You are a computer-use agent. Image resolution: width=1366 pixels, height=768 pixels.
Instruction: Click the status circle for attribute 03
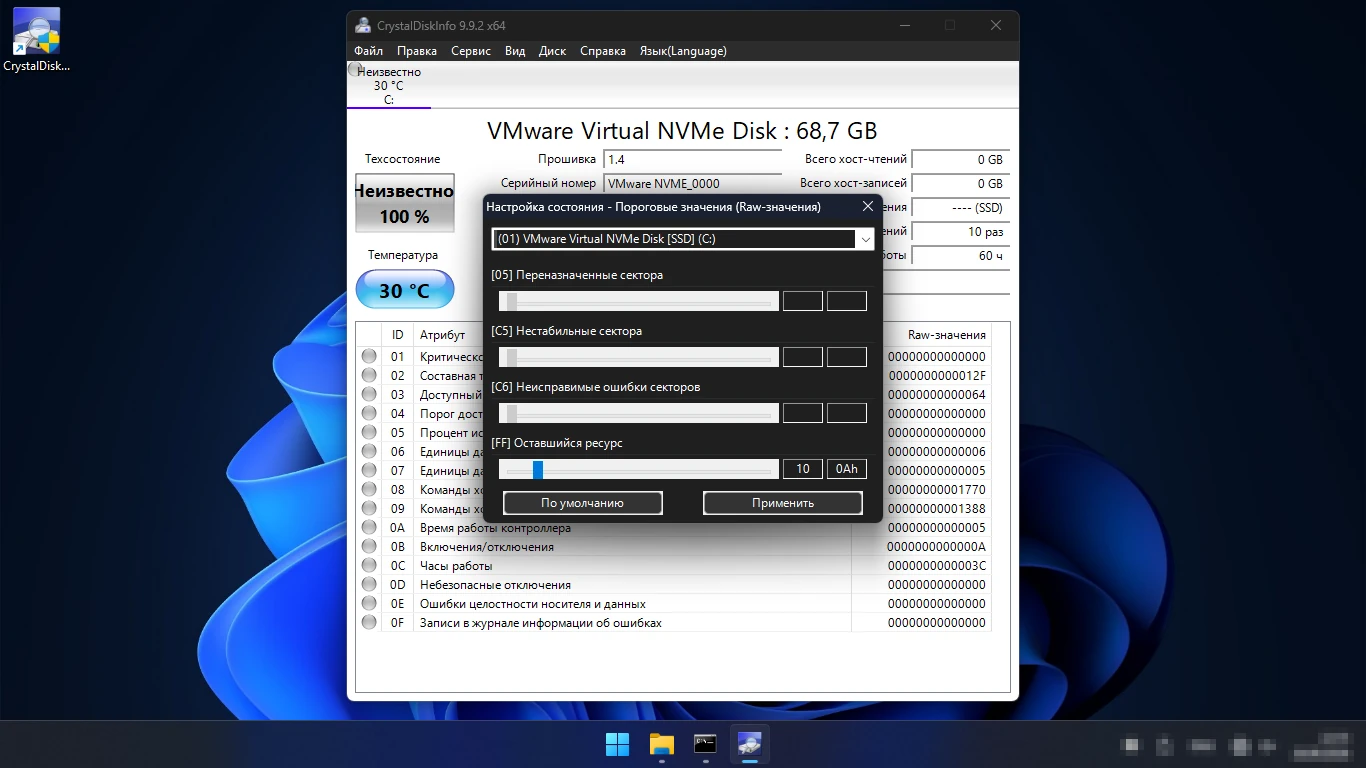click(369, 395)
